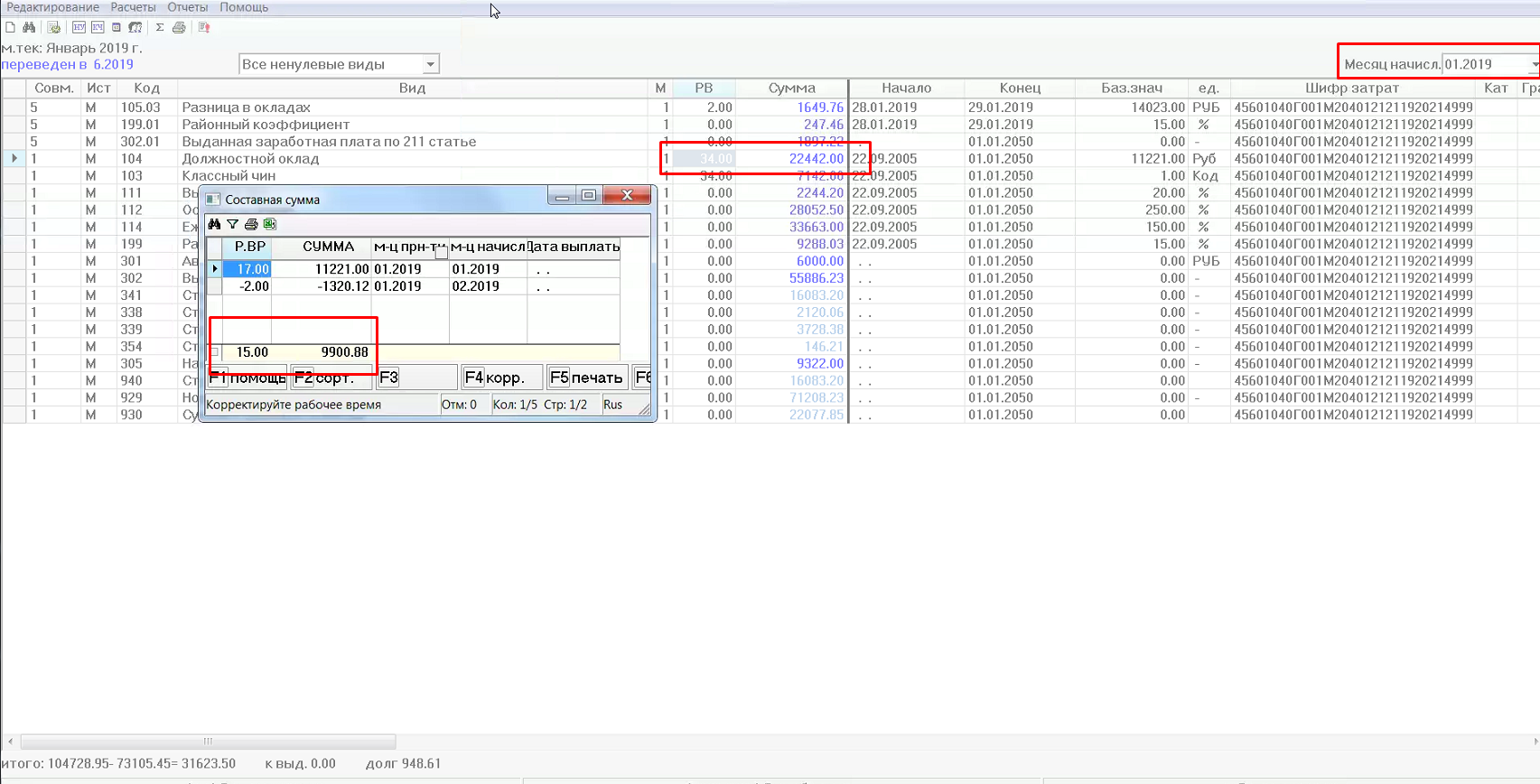Click the F5 печать button
The image size is (1540, 784).
pyautogui.click(x=587, y=378)
